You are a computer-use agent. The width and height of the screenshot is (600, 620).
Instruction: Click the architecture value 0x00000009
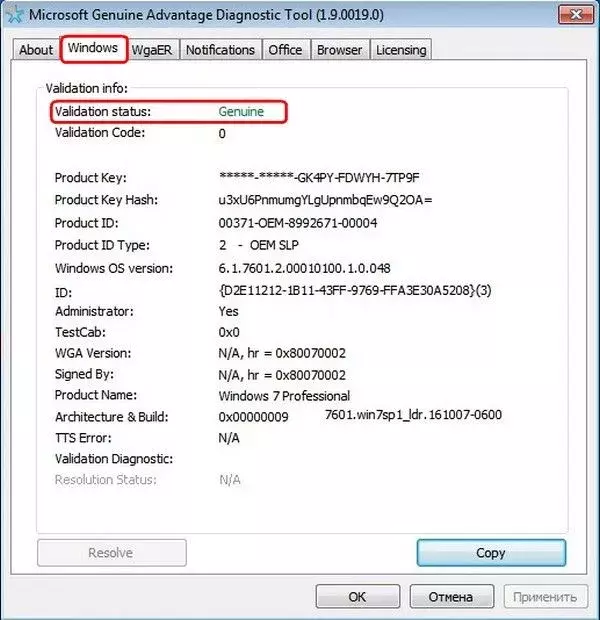[x=253, y=417]
